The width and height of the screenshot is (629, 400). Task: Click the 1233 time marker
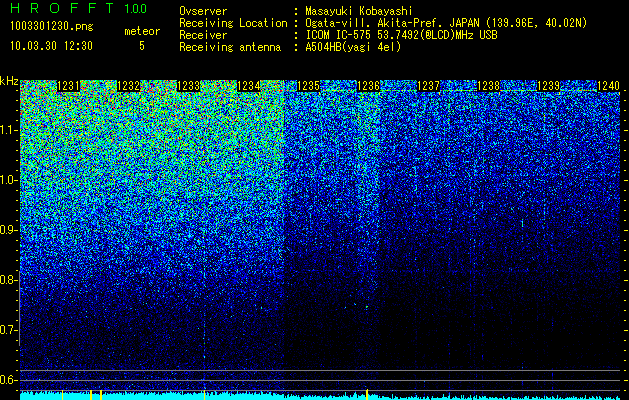click(x=188, y=86)
